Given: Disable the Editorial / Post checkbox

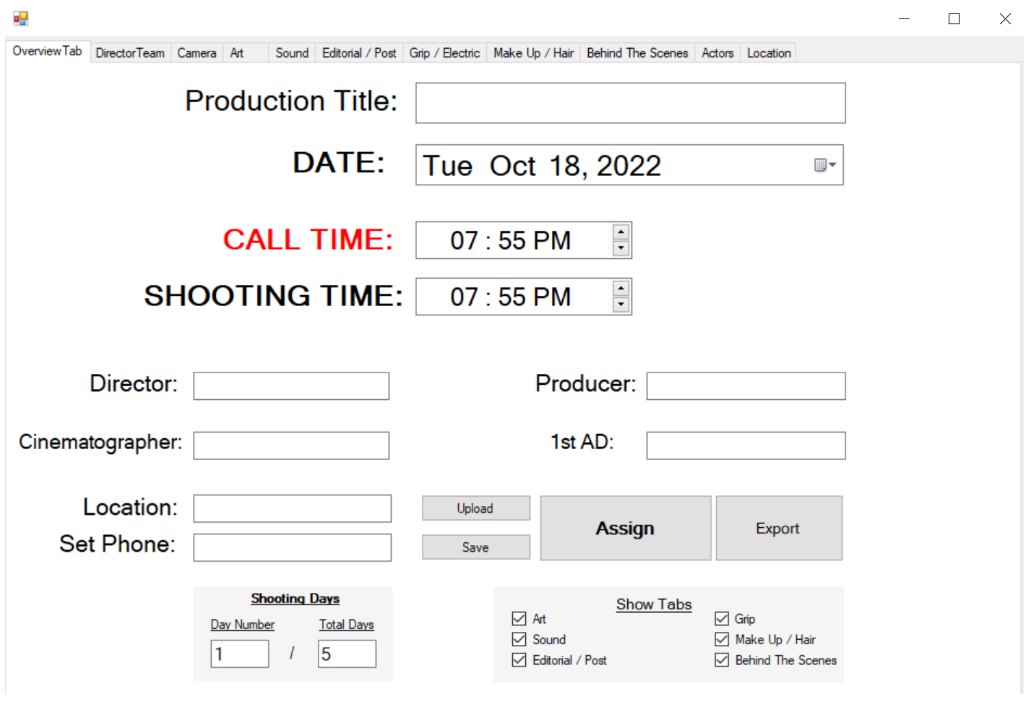Looking at the screenshot, I should coord(519,660).
